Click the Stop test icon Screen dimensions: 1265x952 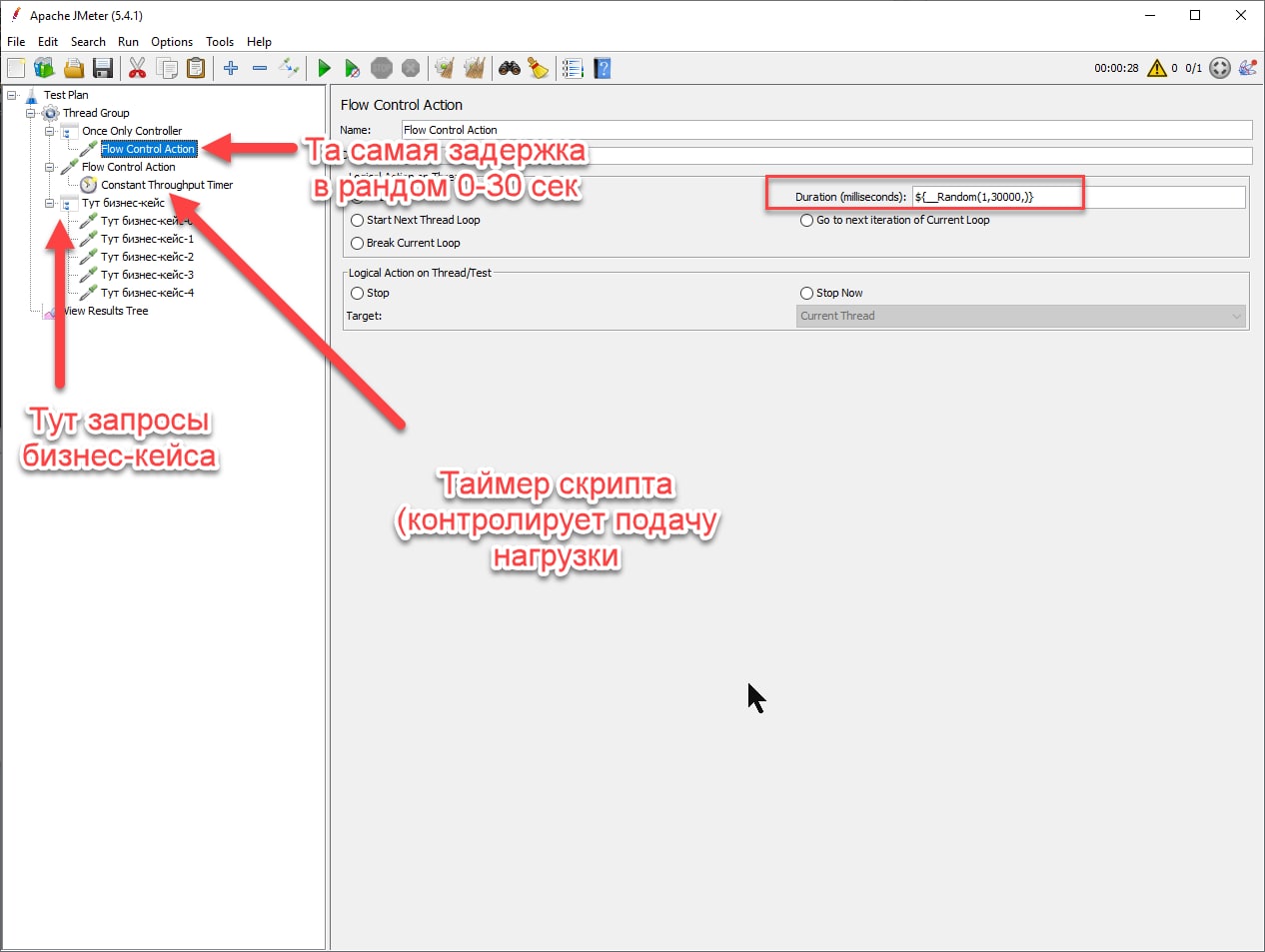point(382,68)
